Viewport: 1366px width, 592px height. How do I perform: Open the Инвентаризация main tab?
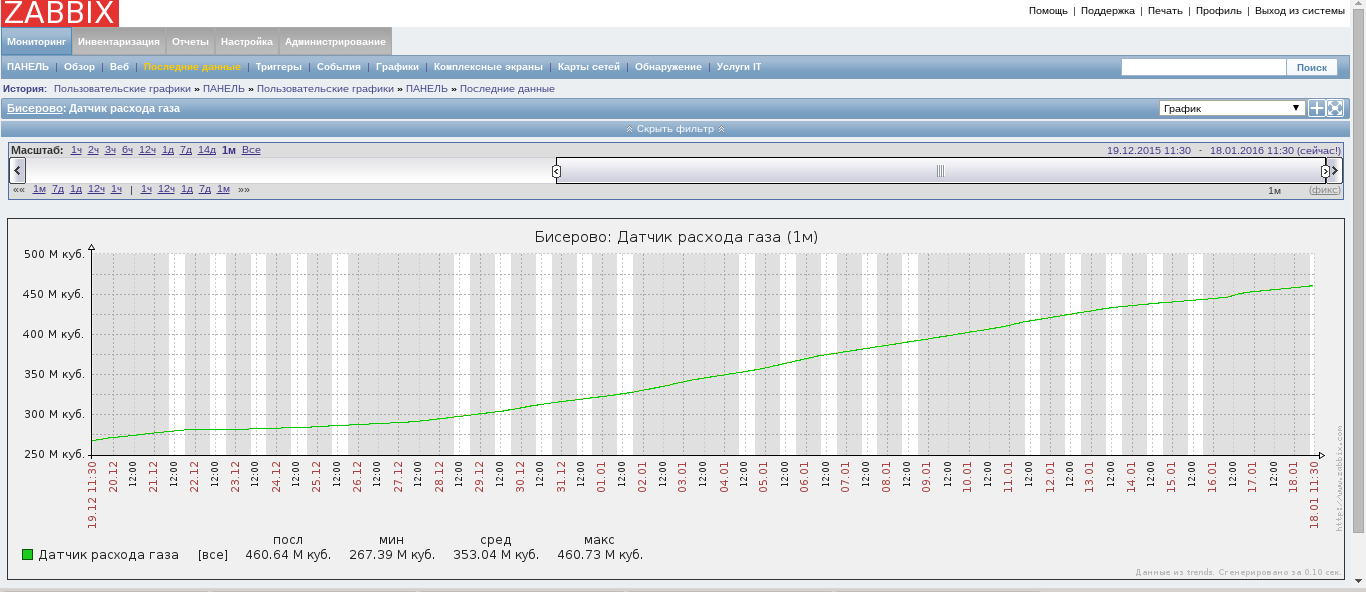coord(119,42)
